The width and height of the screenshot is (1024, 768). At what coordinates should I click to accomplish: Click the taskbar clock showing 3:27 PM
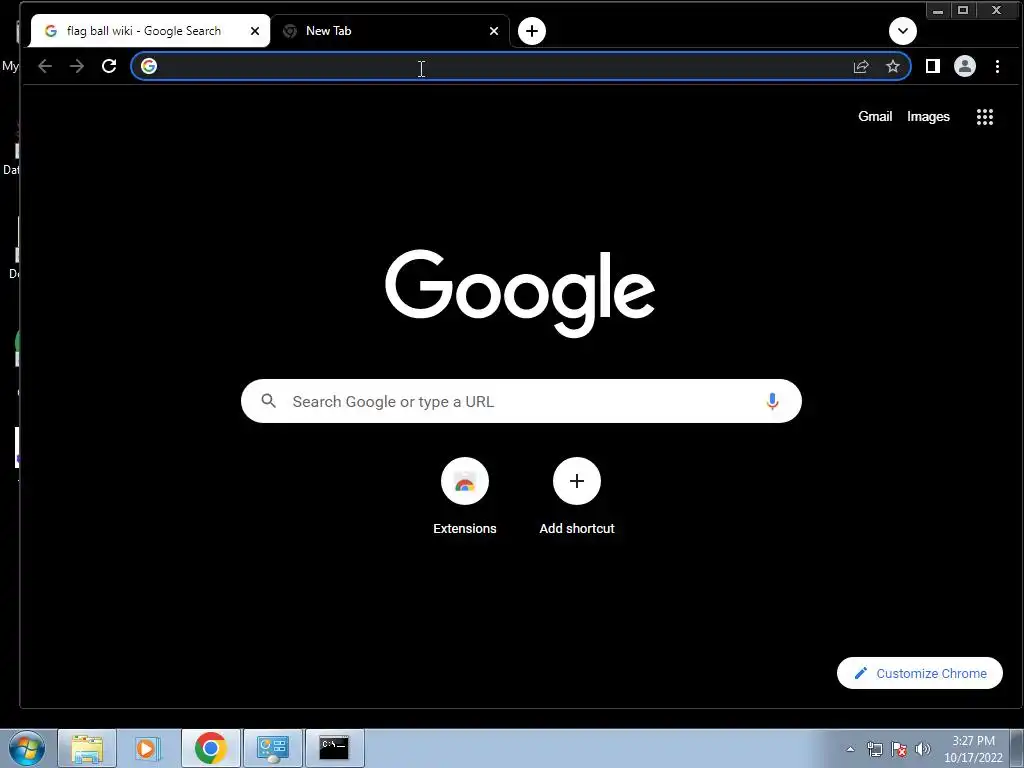pyautogui.click(x=973, y=749)
